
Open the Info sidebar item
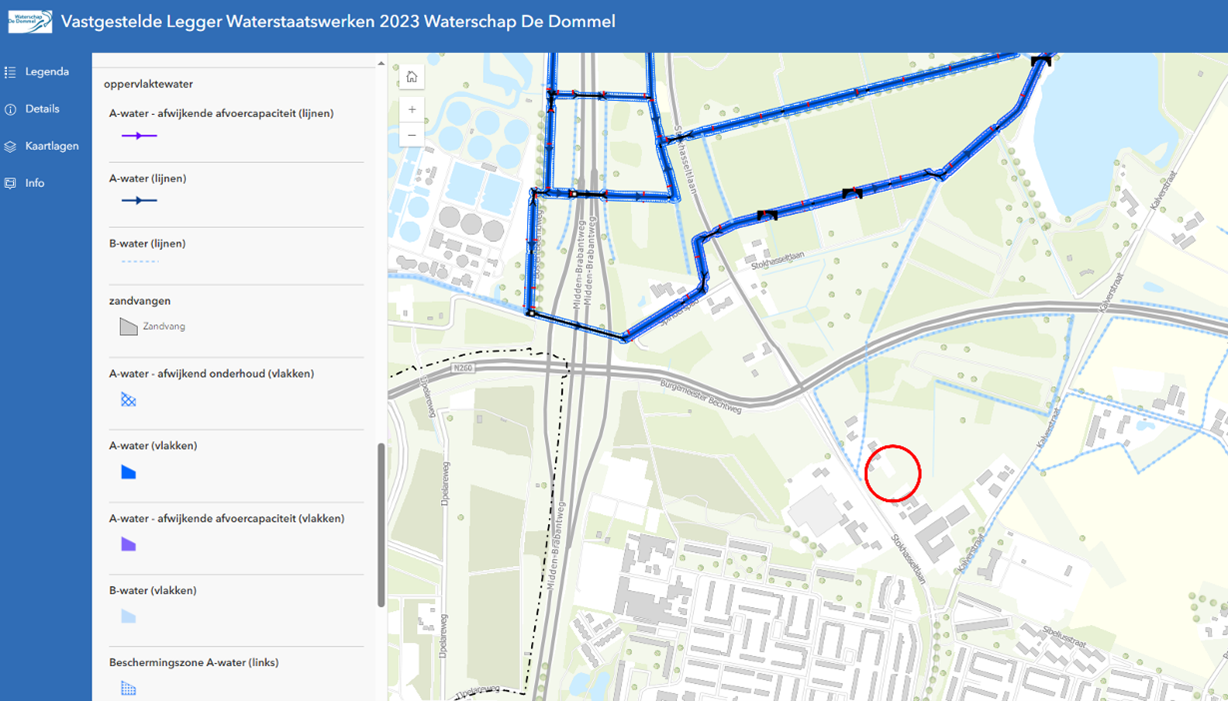click(x=25, y=183)
